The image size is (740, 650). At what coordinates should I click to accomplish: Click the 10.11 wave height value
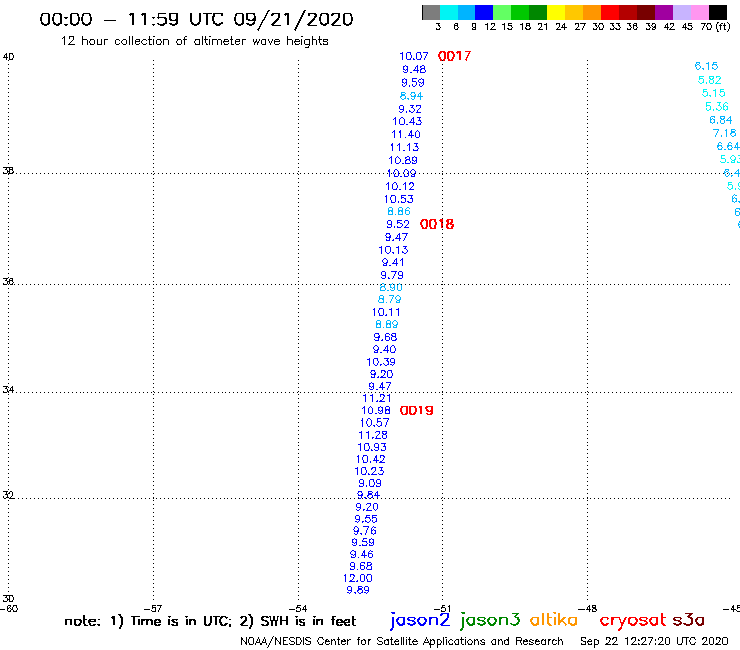[386, 312]
